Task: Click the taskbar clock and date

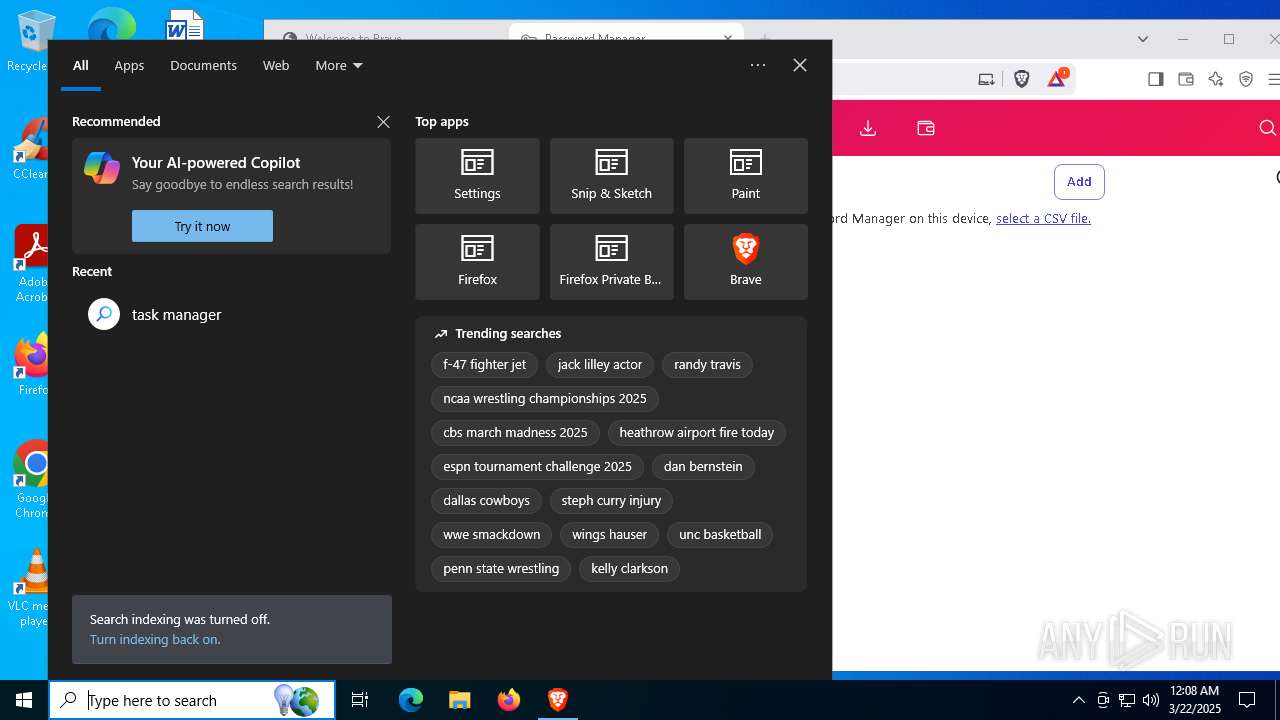Action: (1194, 700)
